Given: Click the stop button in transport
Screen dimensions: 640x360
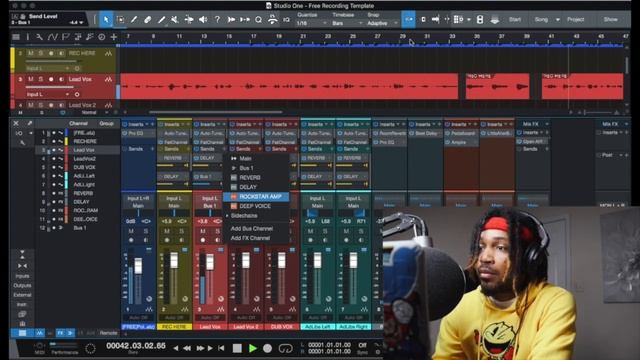Looking at the screenshot, I should 237,348.
